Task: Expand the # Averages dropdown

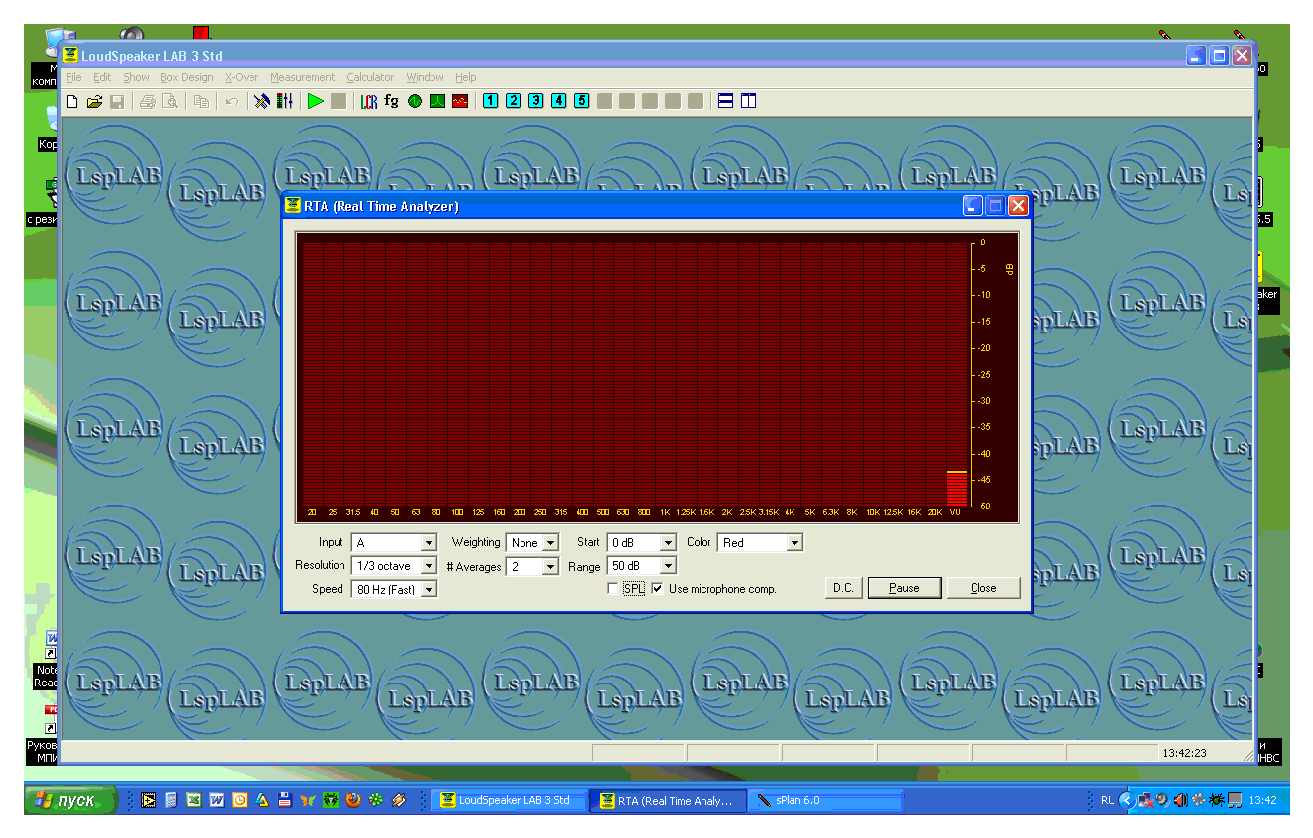Action: coord(550,567)
